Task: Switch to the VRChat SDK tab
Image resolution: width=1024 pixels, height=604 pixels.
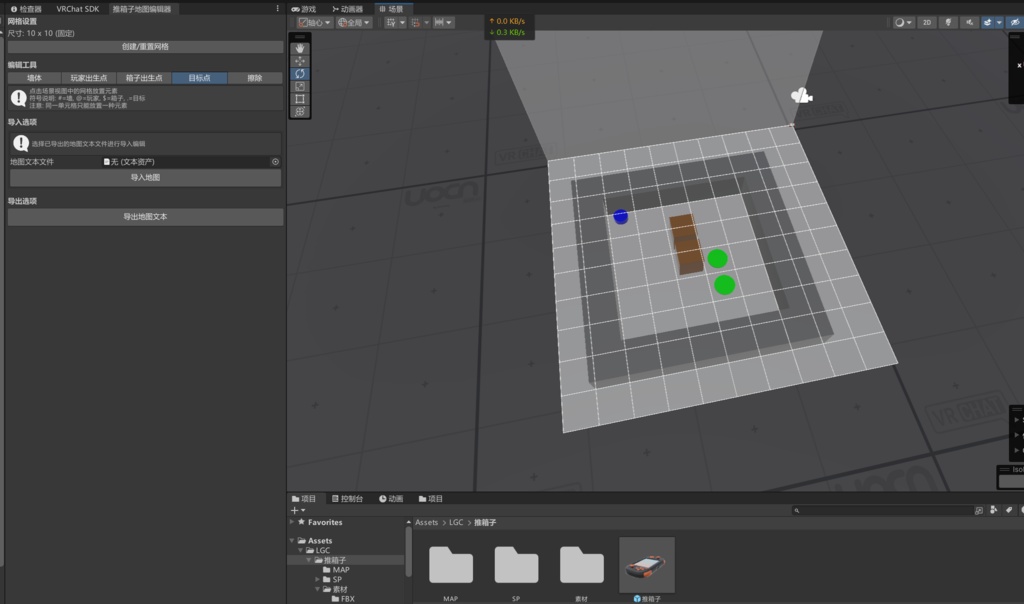Action: coord(77,8)
